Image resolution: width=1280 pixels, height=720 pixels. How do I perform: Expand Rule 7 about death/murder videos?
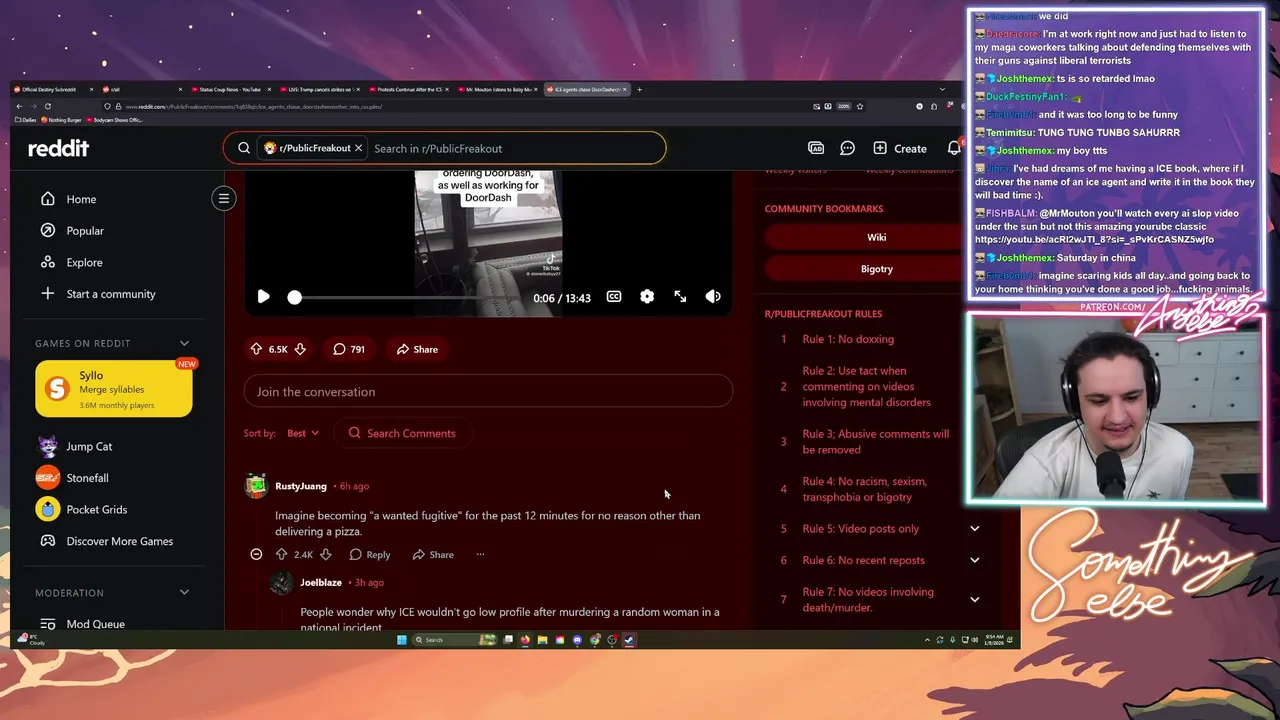pos(975,599)
